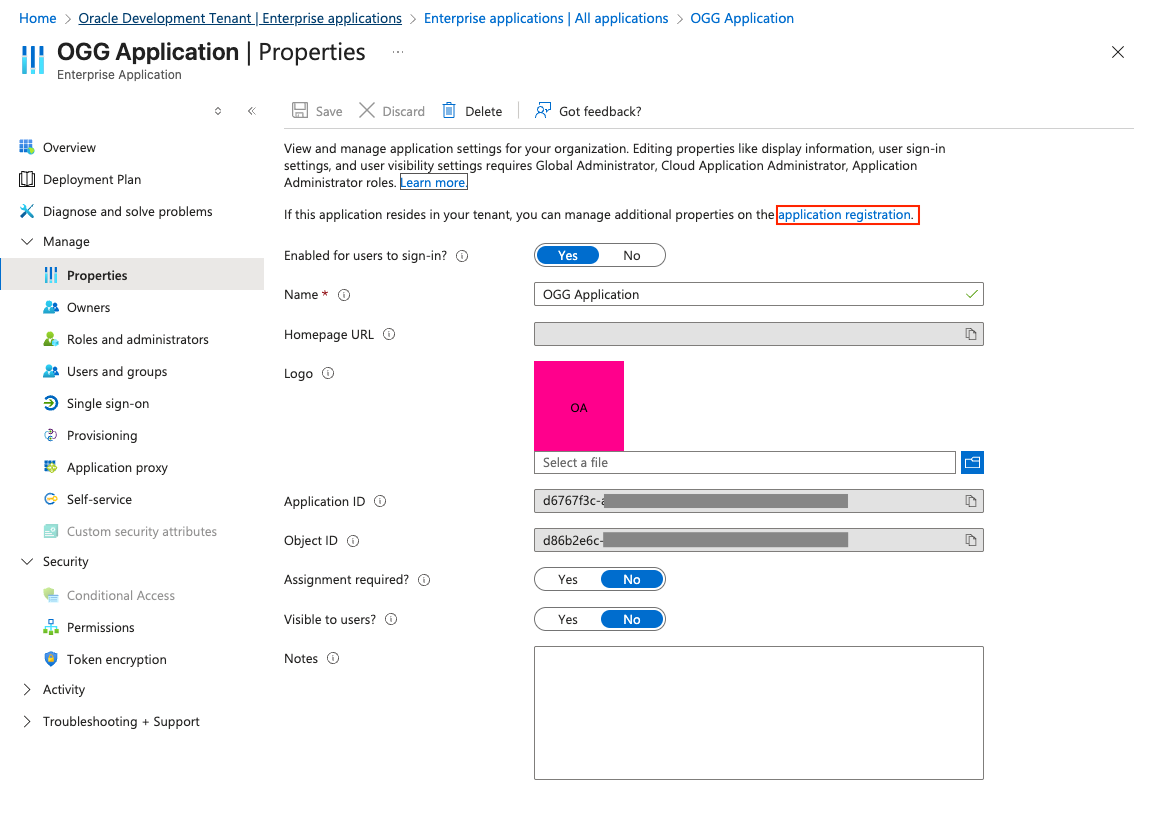Screen dimensions: 1152x820
Task: Click the Learn more link
Action: 433,182
